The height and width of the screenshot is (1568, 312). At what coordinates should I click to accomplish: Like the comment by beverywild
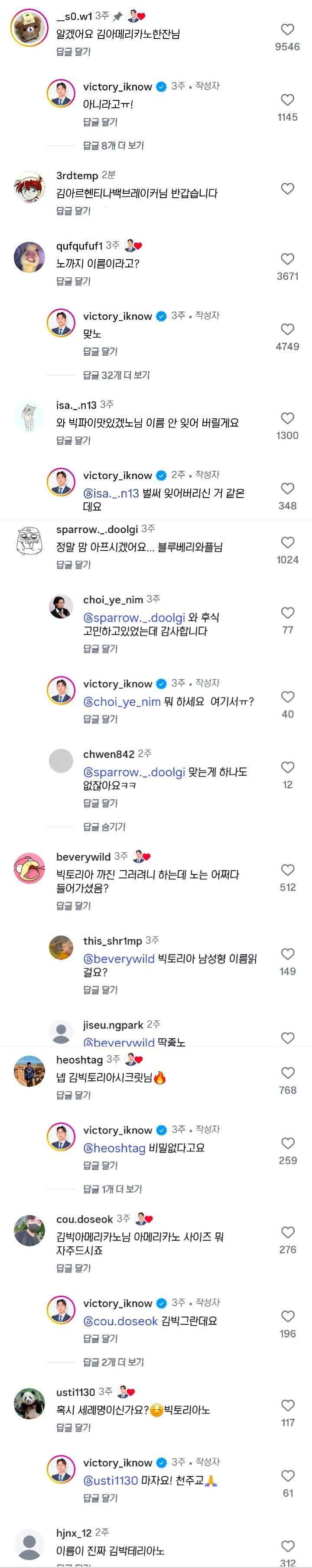click(287, 871)
